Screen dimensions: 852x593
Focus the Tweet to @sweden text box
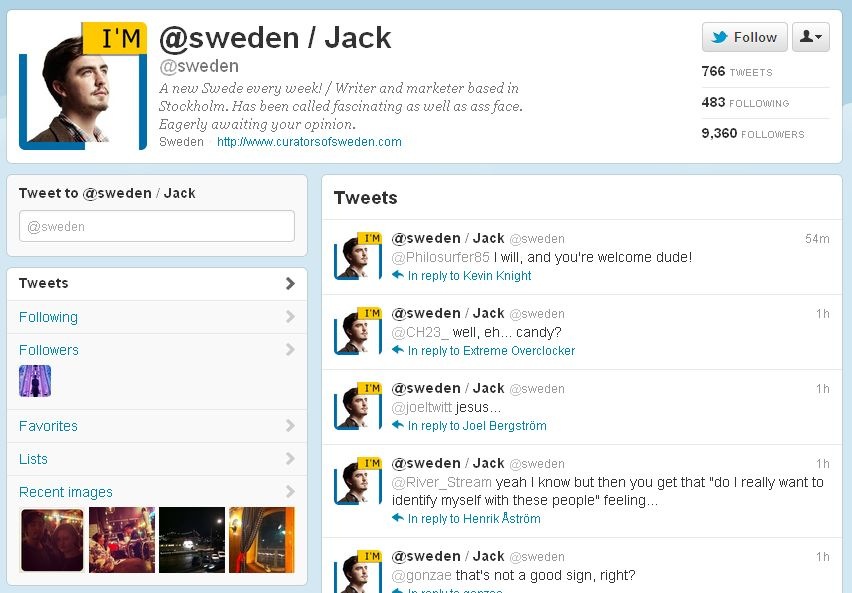tap(156, 226)
